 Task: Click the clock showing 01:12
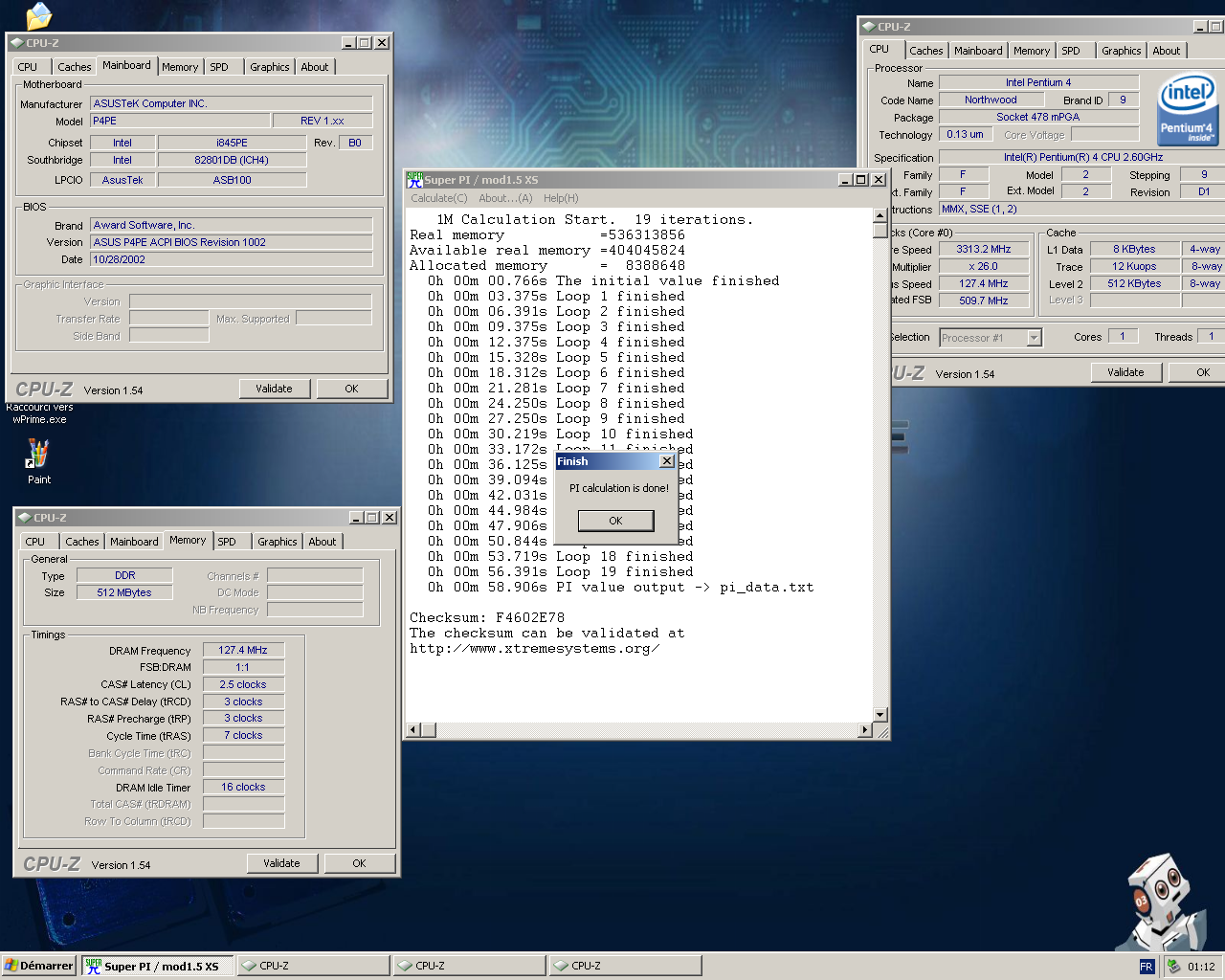(x=1201, y=967)
